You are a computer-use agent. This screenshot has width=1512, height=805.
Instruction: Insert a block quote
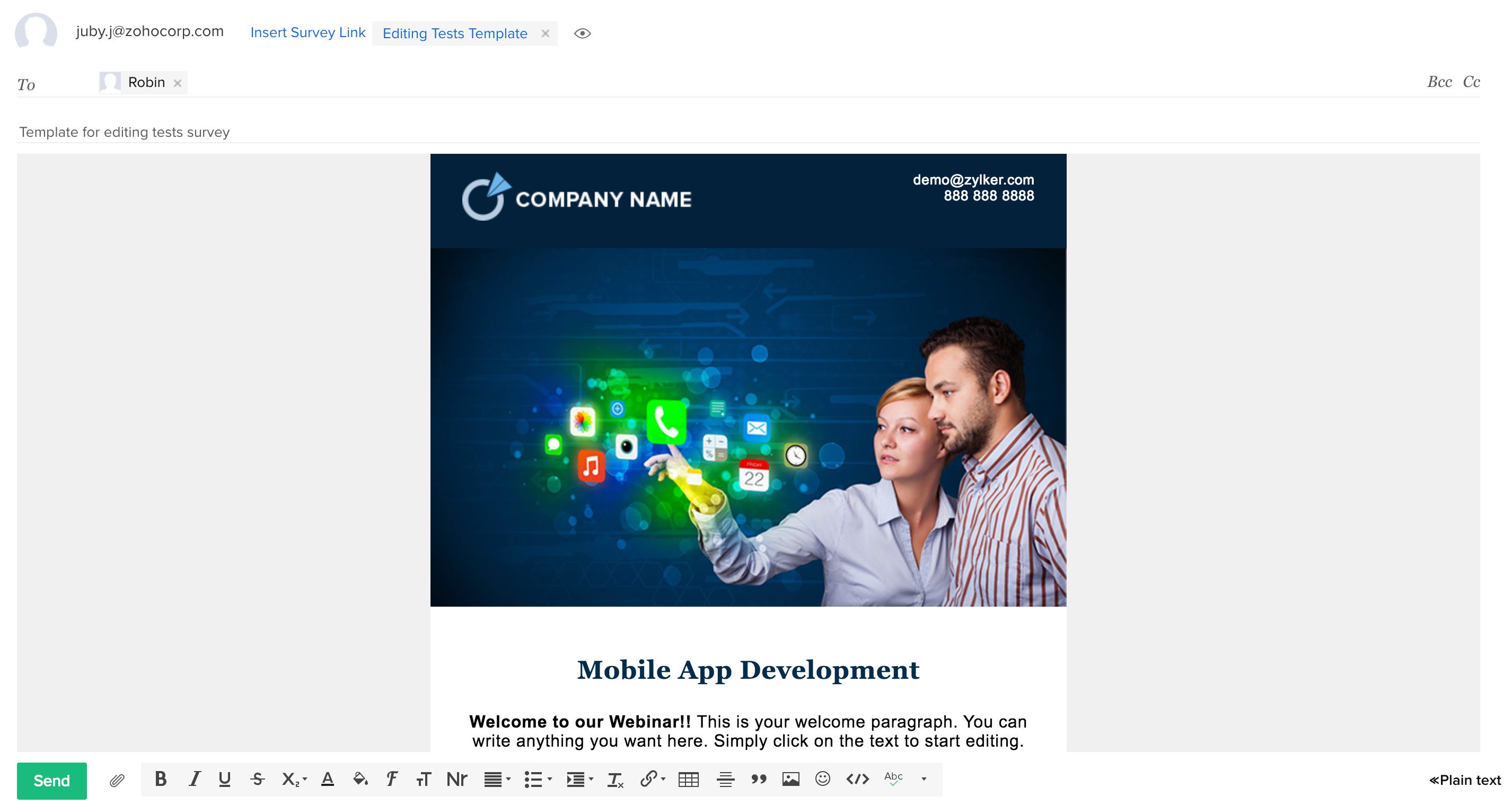click(x=759, y=779)
